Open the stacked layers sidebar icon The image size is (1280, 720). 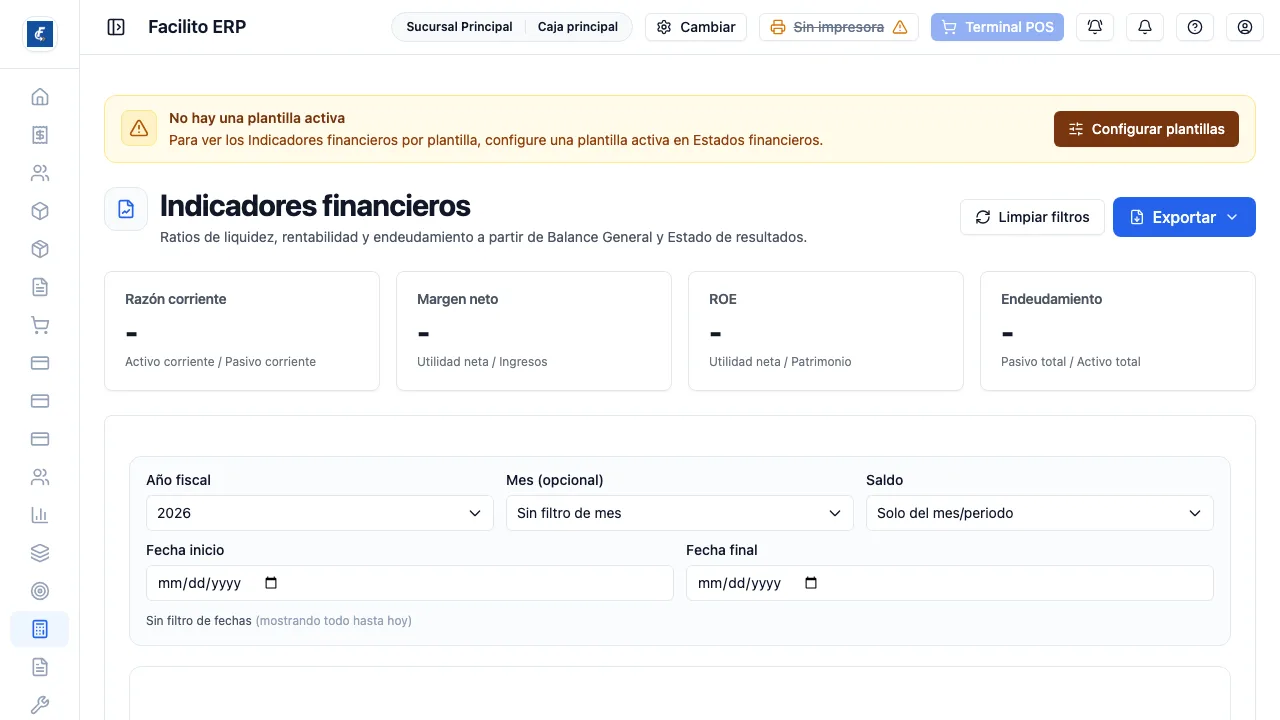[40, 553]
